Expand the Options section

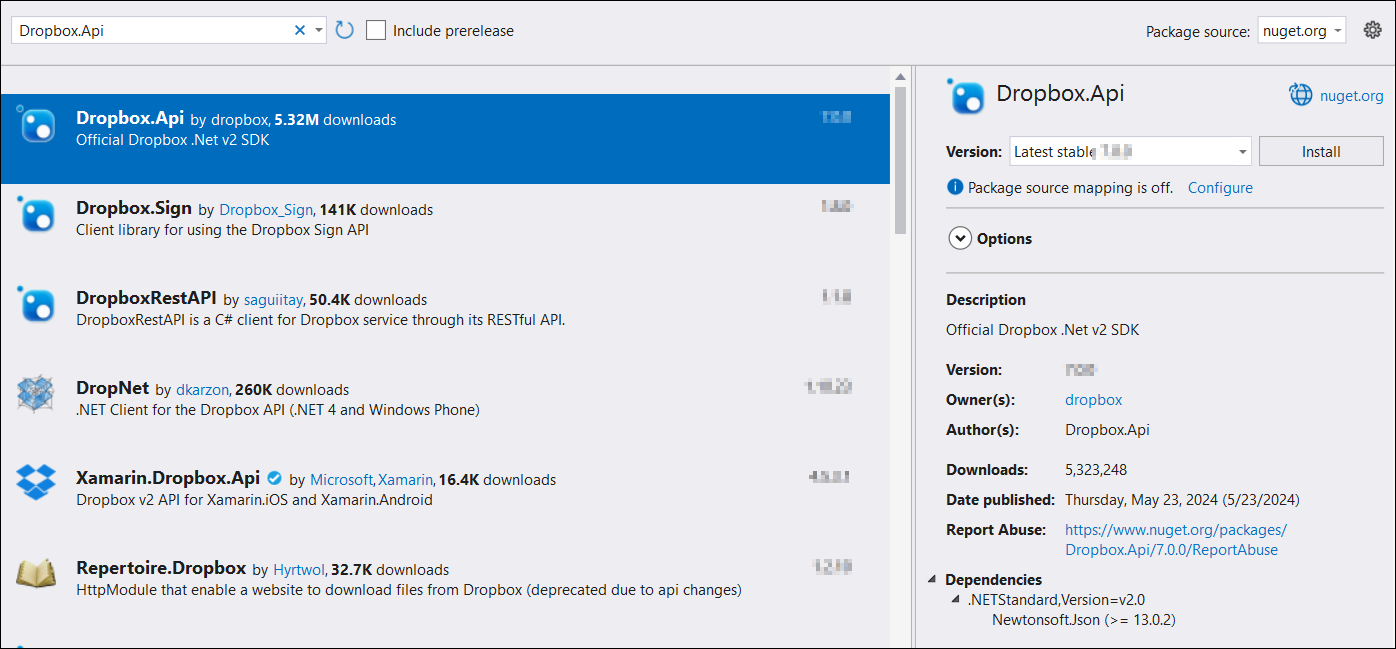pyautogui.click(x=960, y=238)
